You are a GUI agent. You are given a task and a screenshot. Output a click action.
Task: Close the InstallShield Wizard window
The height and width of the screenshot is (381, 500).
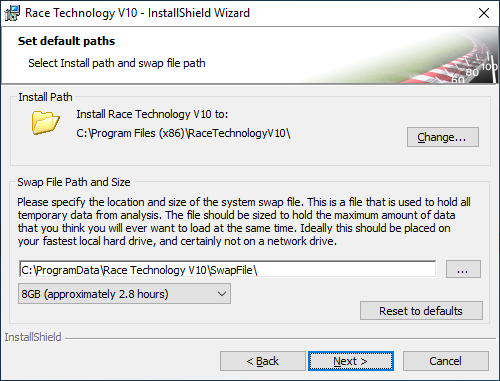[x=484, y=13]
